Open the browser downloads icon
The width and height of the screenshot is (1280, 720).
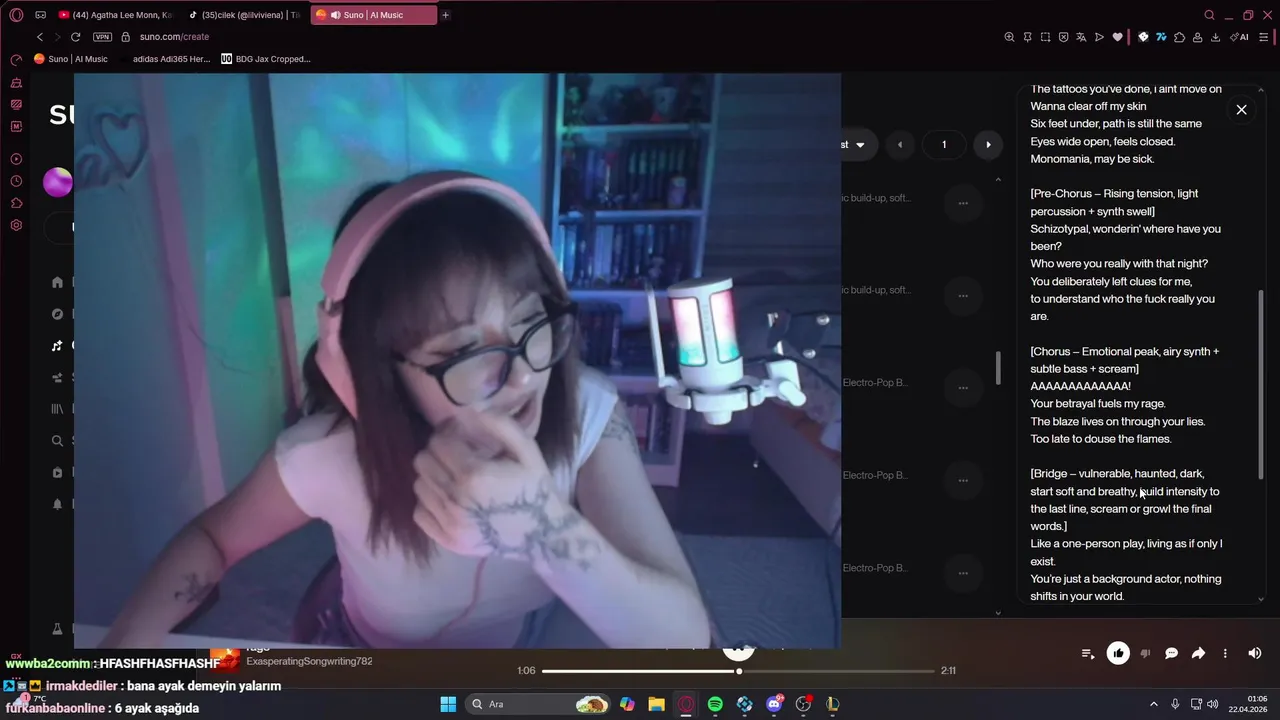1215,37
